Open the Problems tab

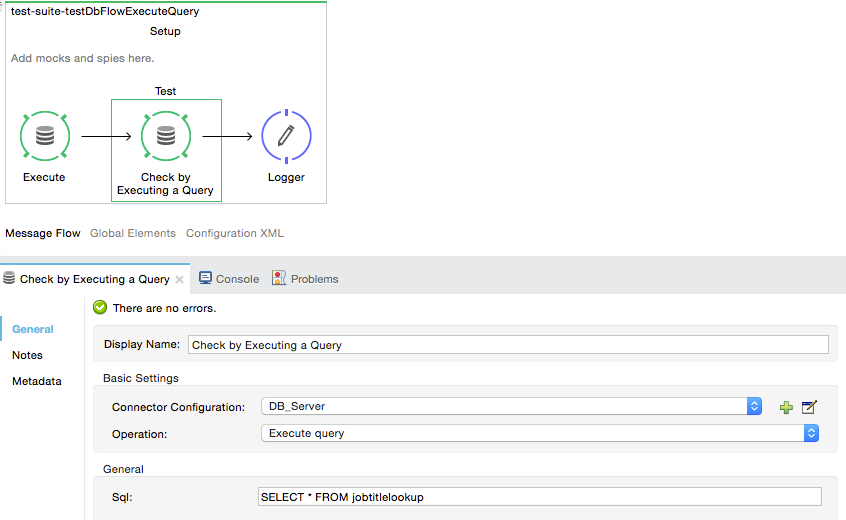[x=305, y=279]
